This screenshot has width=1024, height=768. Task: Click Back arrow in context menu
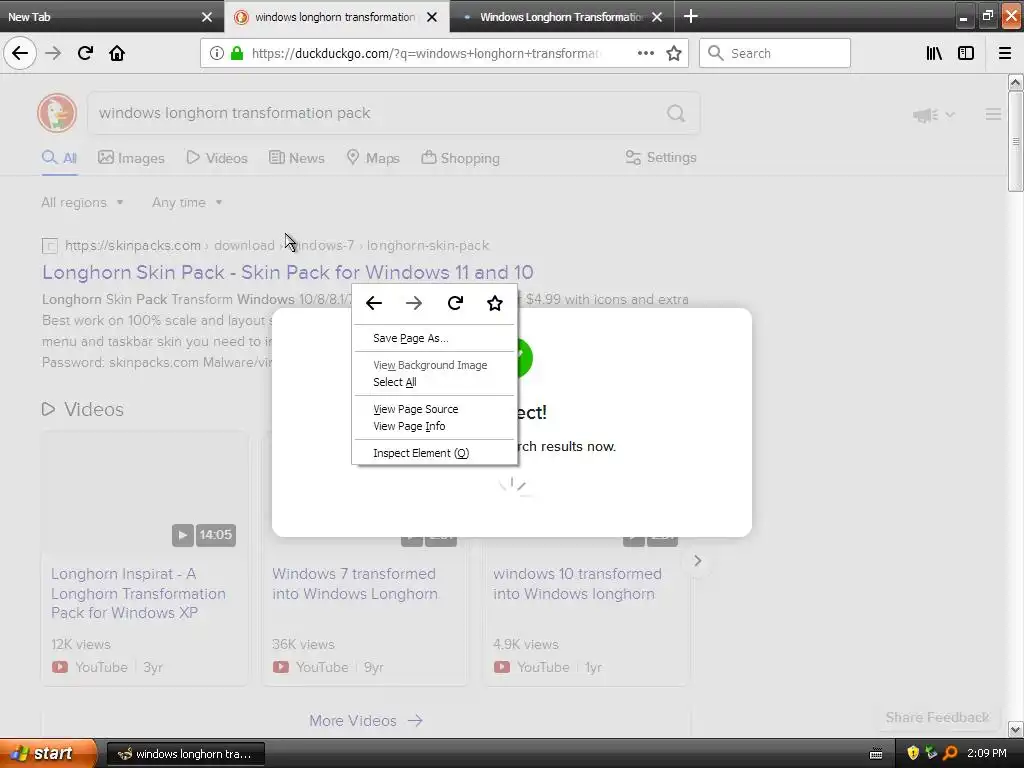click(x=374, y=303)
